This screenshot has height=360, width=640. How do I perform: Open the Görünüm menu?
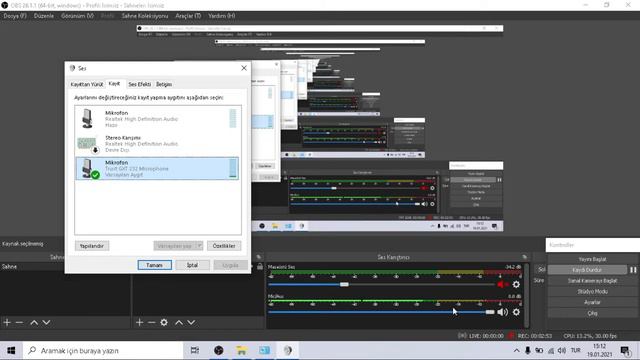[78, 16]
